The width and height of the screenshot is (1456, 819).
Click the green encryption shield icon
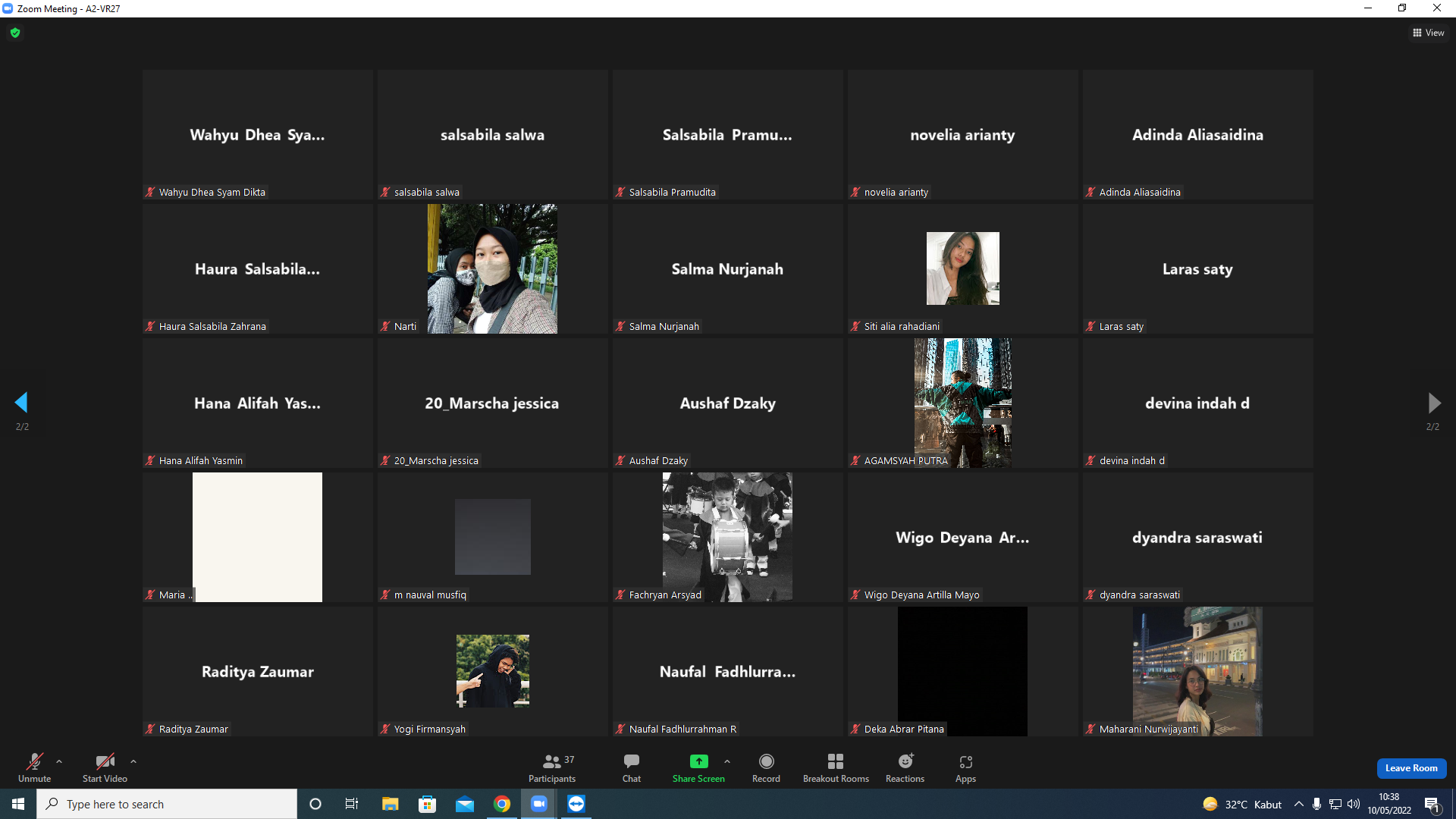[15, 33]
